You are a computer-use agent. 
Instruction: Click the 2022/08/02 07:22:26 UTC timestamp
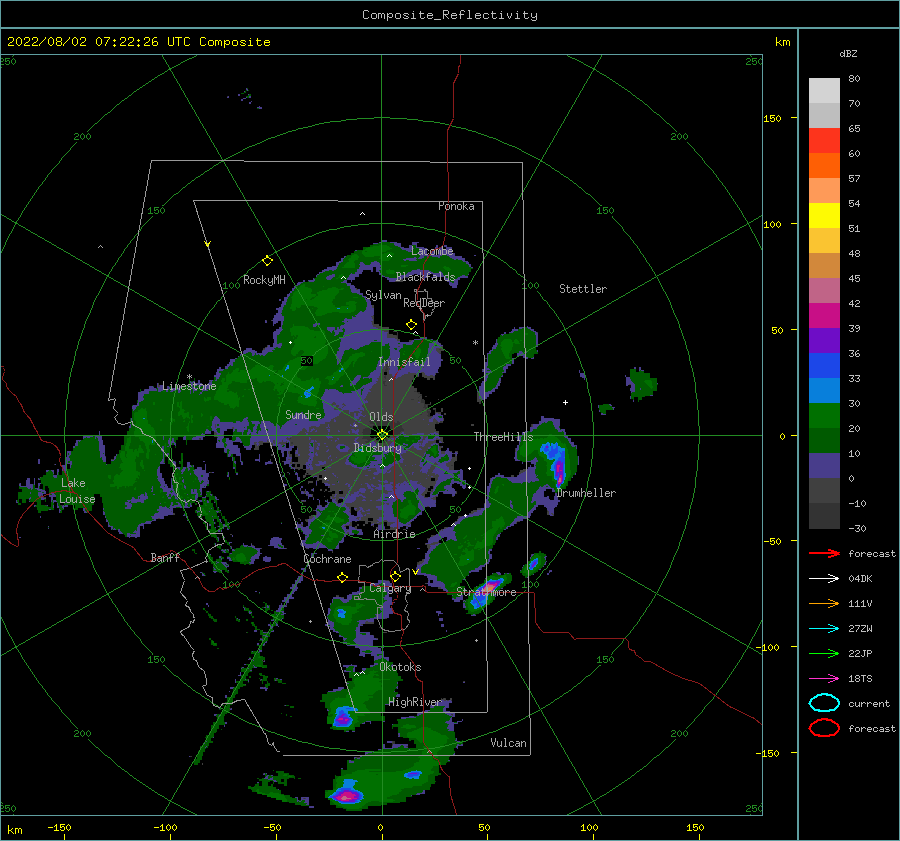tap(87, 42)
